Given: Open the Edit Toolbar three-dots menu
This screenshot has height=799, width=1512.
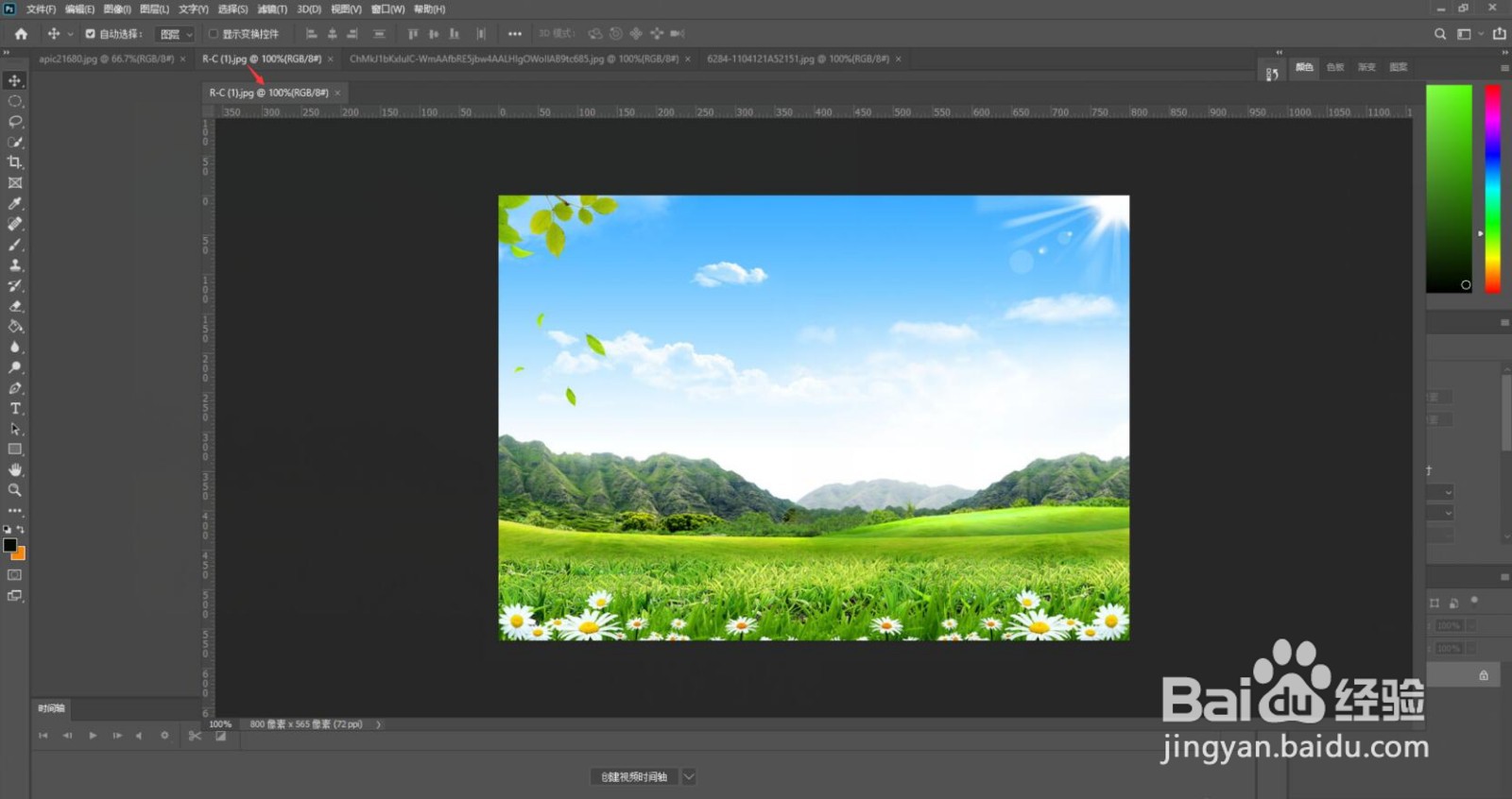Looking at the screenshot, I should click(15, 511).
